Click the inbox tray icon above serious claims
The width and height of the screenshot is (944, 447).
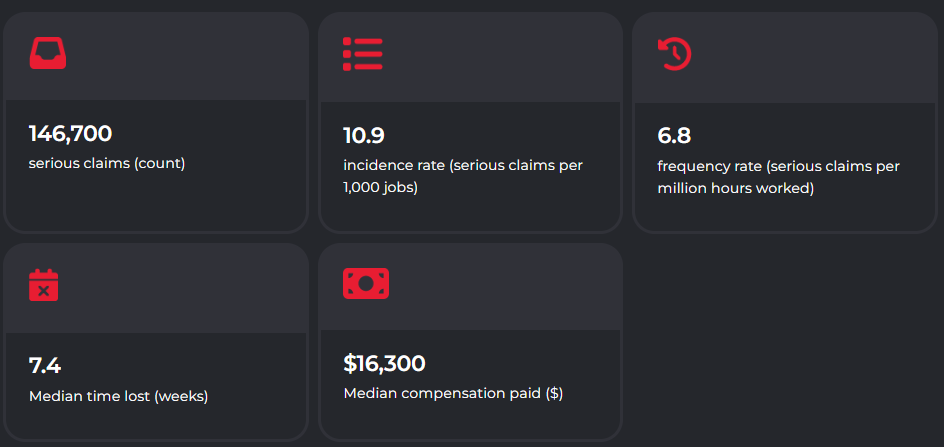[48, 53]
